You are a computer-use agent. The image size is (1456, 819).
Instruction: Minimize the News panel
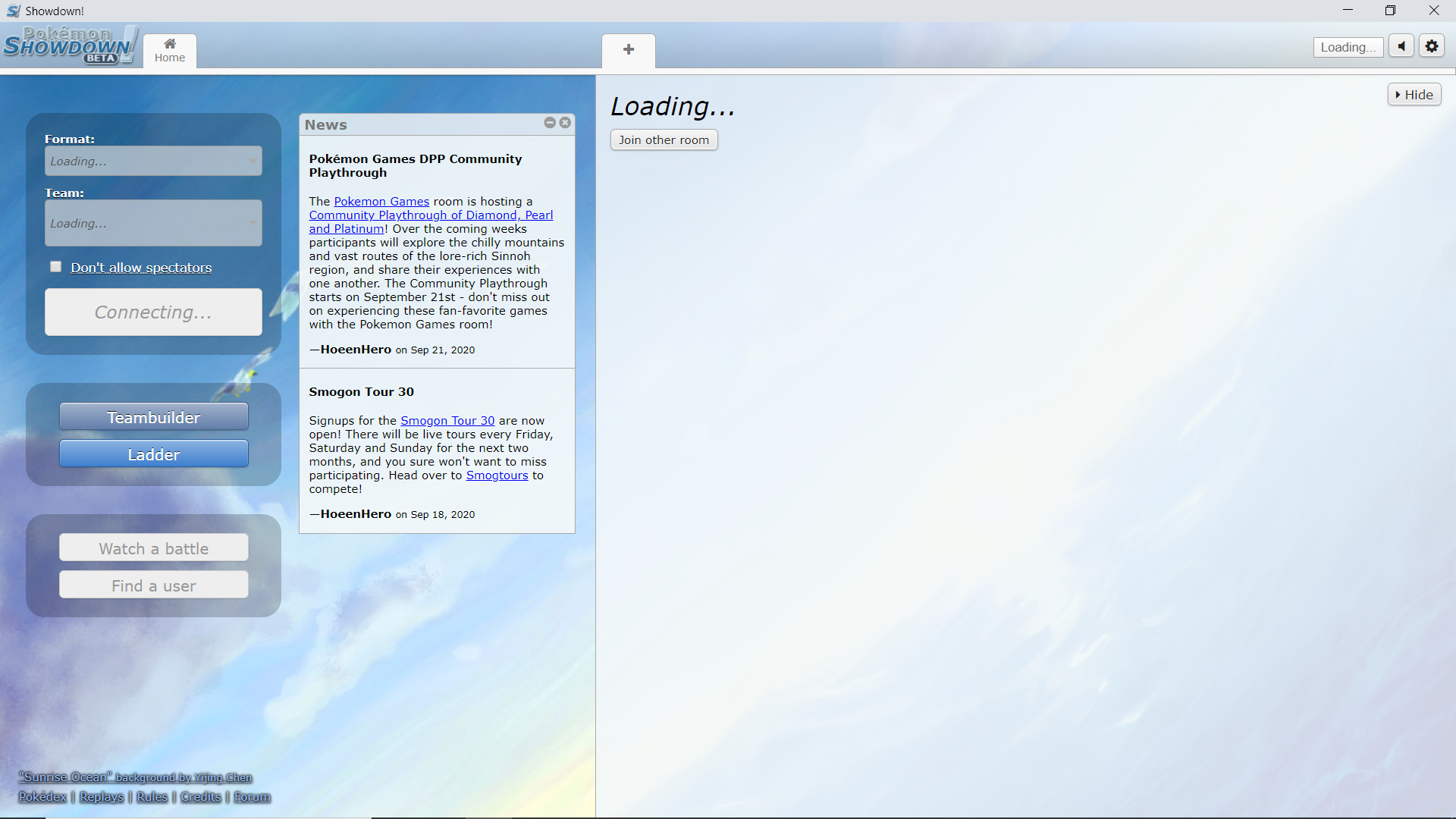tap(550, 123)
